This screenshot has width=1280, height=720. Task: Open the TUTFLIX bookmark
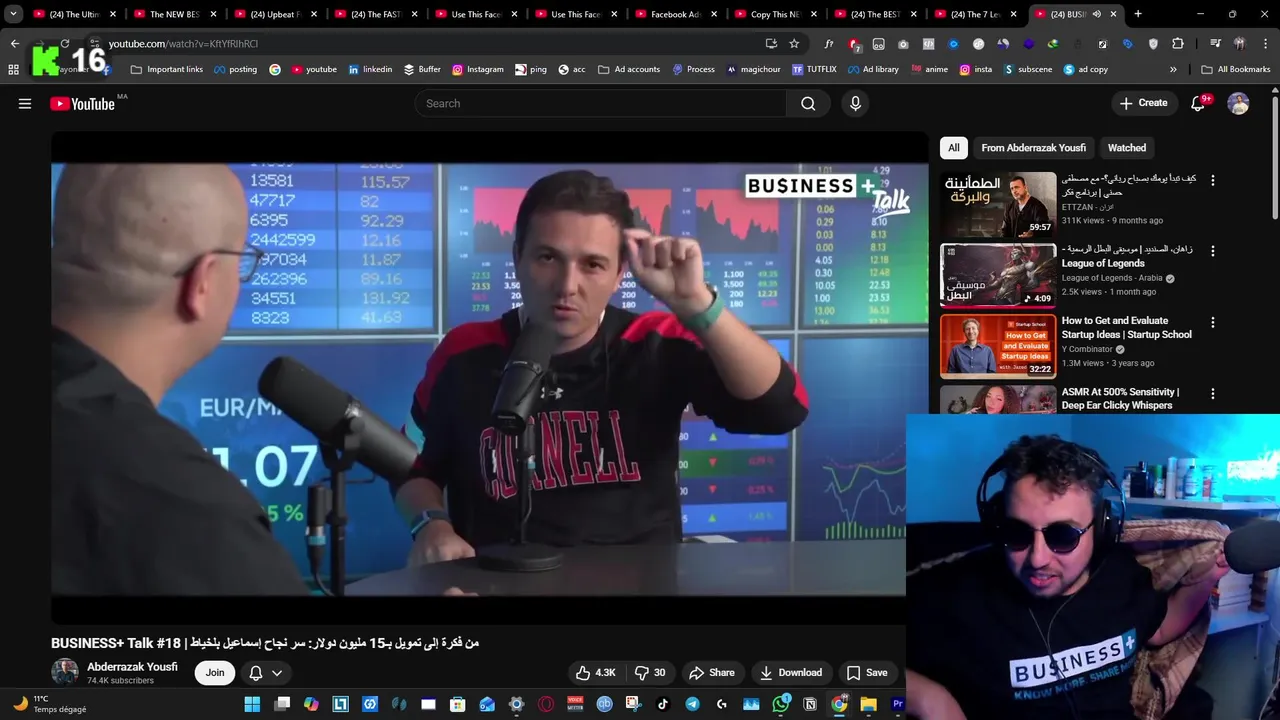pyautogui.click(x=814, y=70)
